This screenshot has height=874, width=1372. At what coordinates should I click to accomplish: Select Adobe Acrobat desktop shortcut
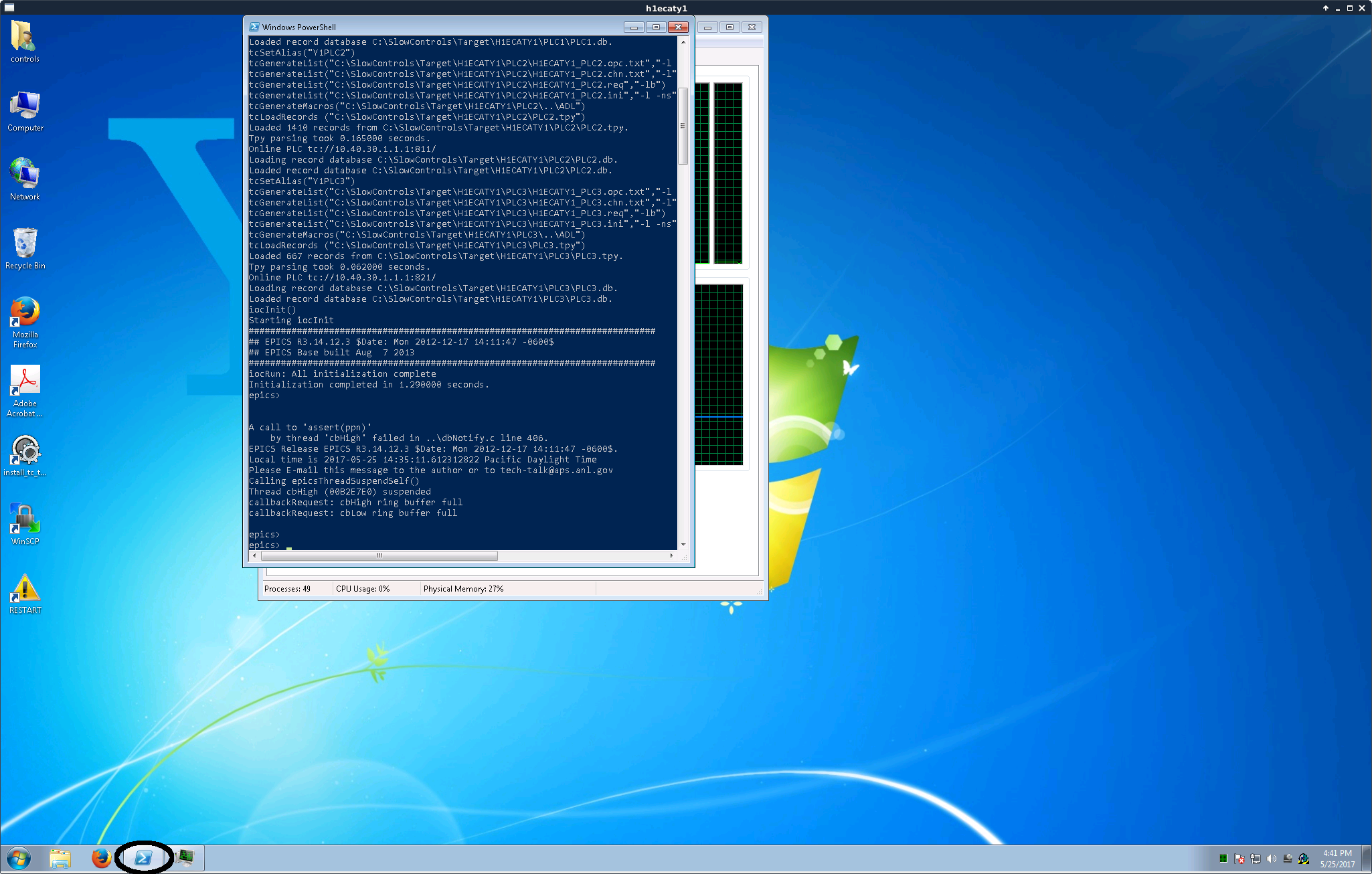click(x=25, y=391)
